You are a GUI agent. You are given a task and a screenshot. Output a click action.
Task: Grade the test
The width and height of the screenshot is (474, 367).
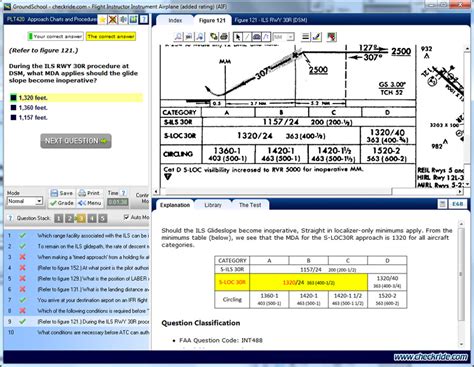click(x=62, y=203)
